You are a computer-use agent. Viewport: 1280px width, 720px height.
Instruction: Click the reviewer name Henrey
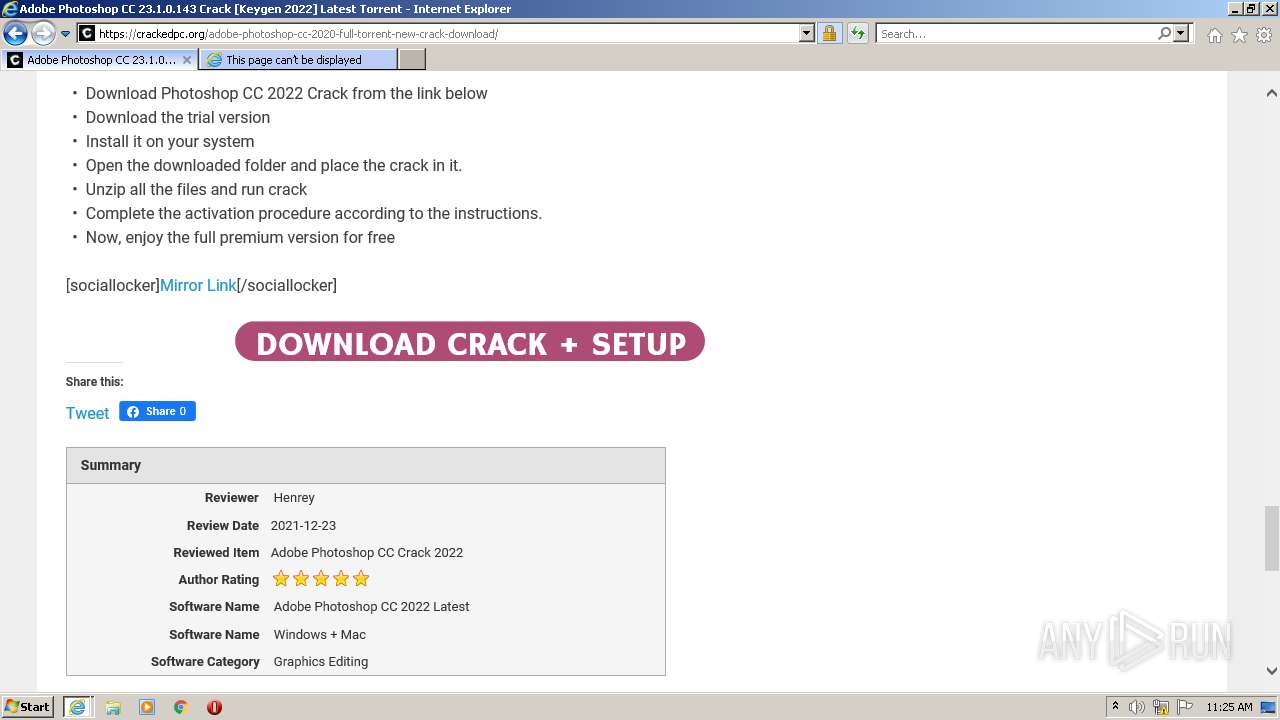[x=294, y=497]
